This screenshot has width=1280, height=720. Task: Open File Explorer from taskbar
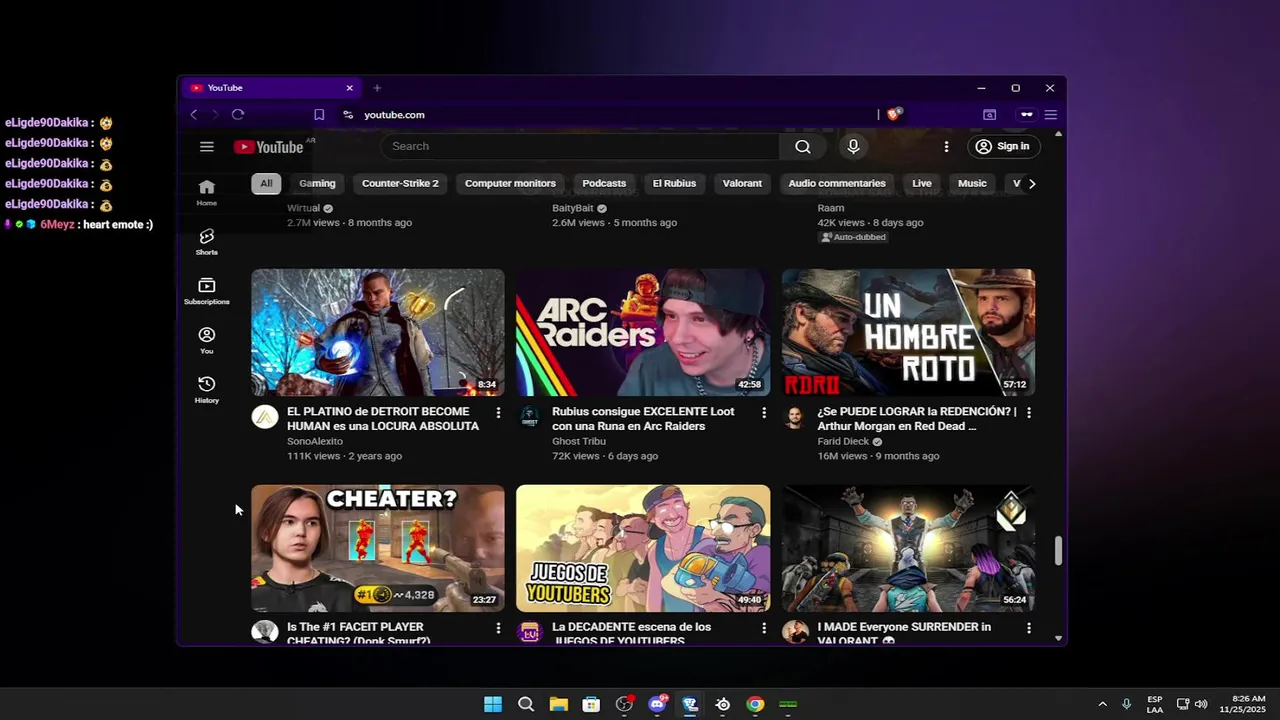[x=558, y=704]
